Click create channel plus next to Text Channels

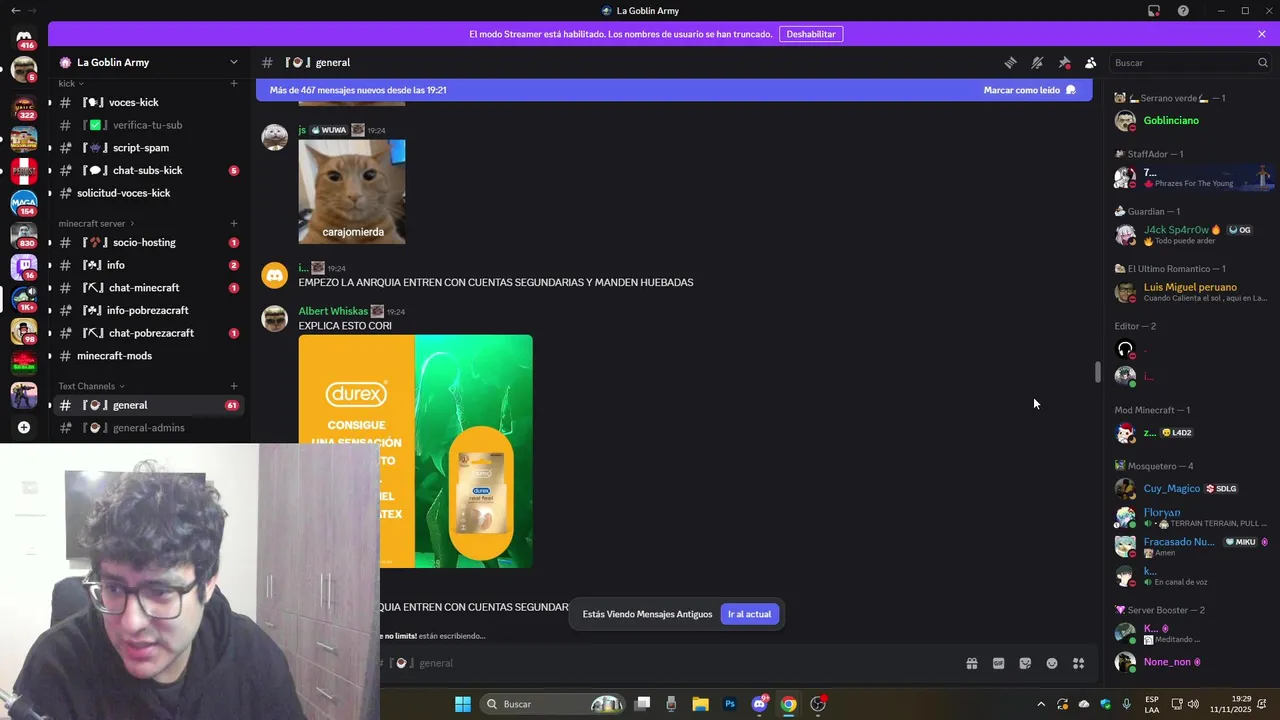point(234,386)
